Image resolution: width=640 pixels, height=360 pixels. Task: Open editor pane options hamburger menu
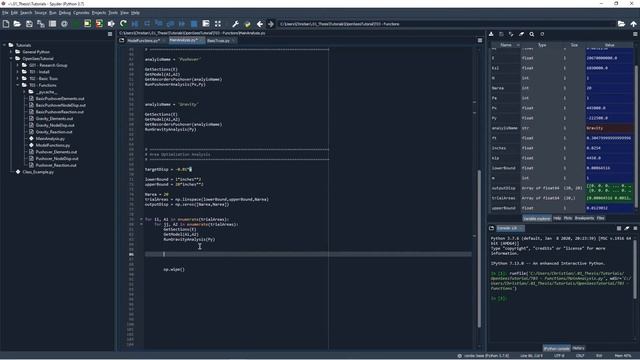pos(480,40)
